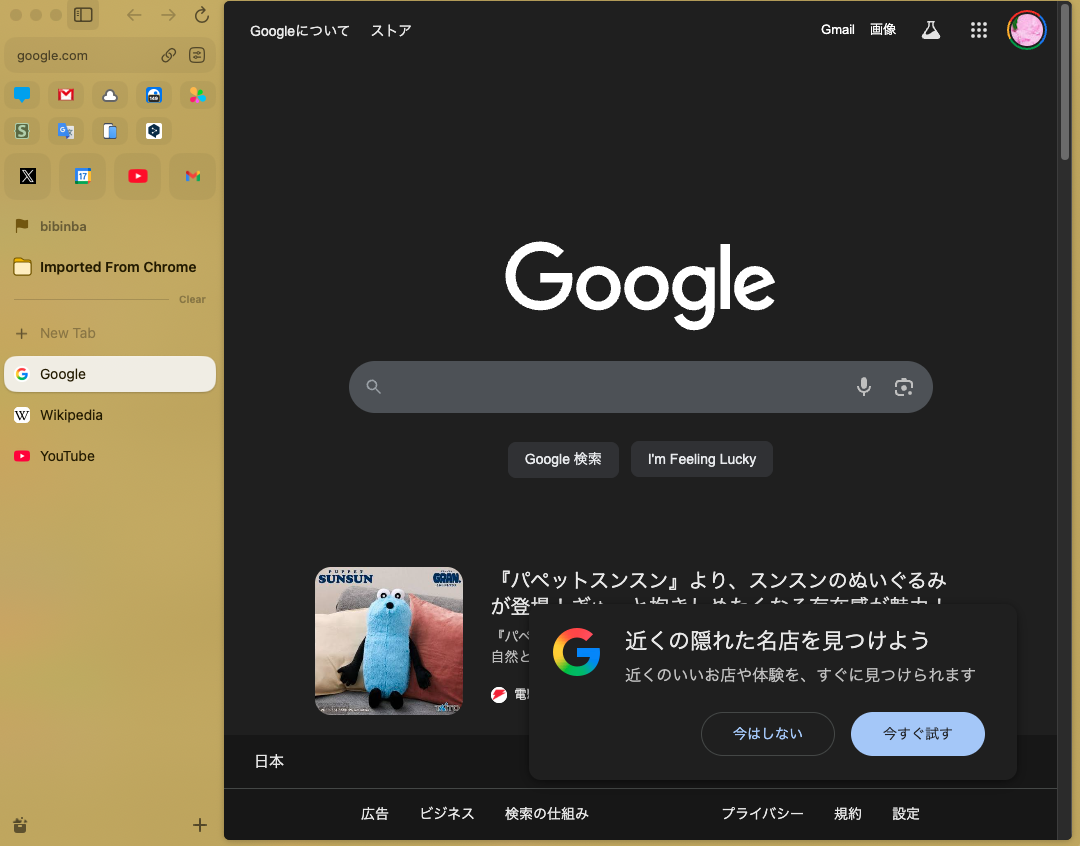Viewport: 1080px width, 846px height.
Task: Open the パペットスンスン article headline
Action: (719, 591)
